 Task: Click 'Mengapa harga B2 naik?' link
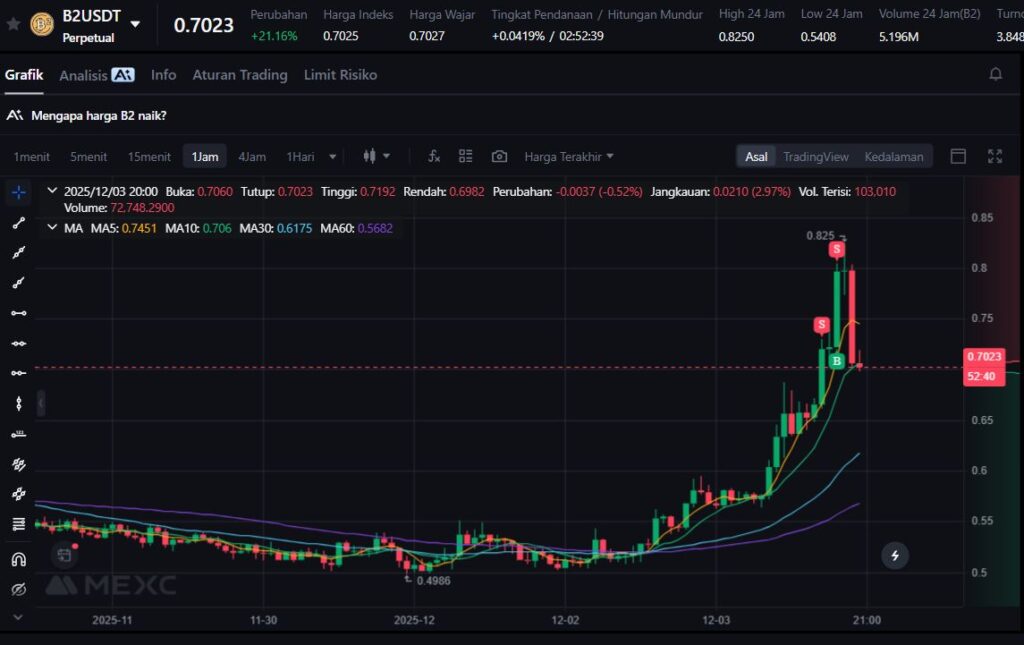98,115
